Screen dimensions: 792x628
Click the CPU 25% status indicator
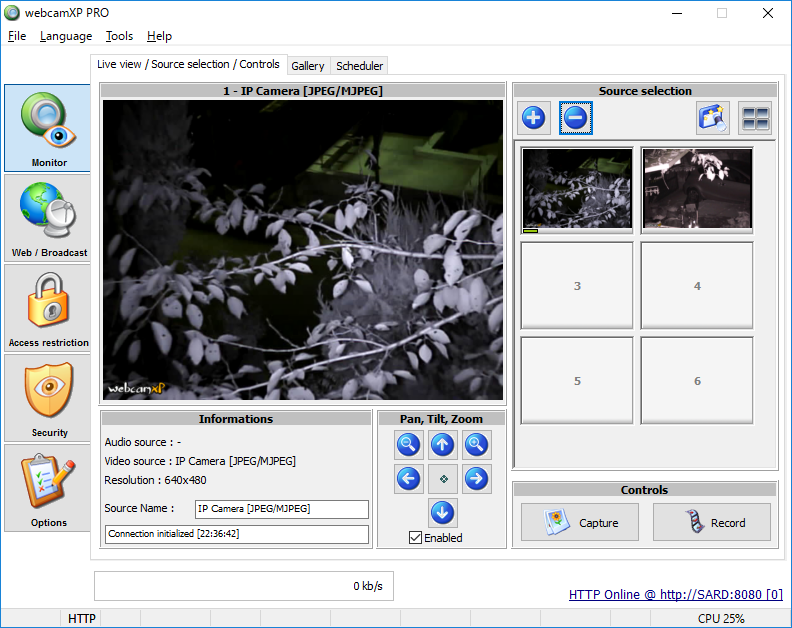point(721,619)
